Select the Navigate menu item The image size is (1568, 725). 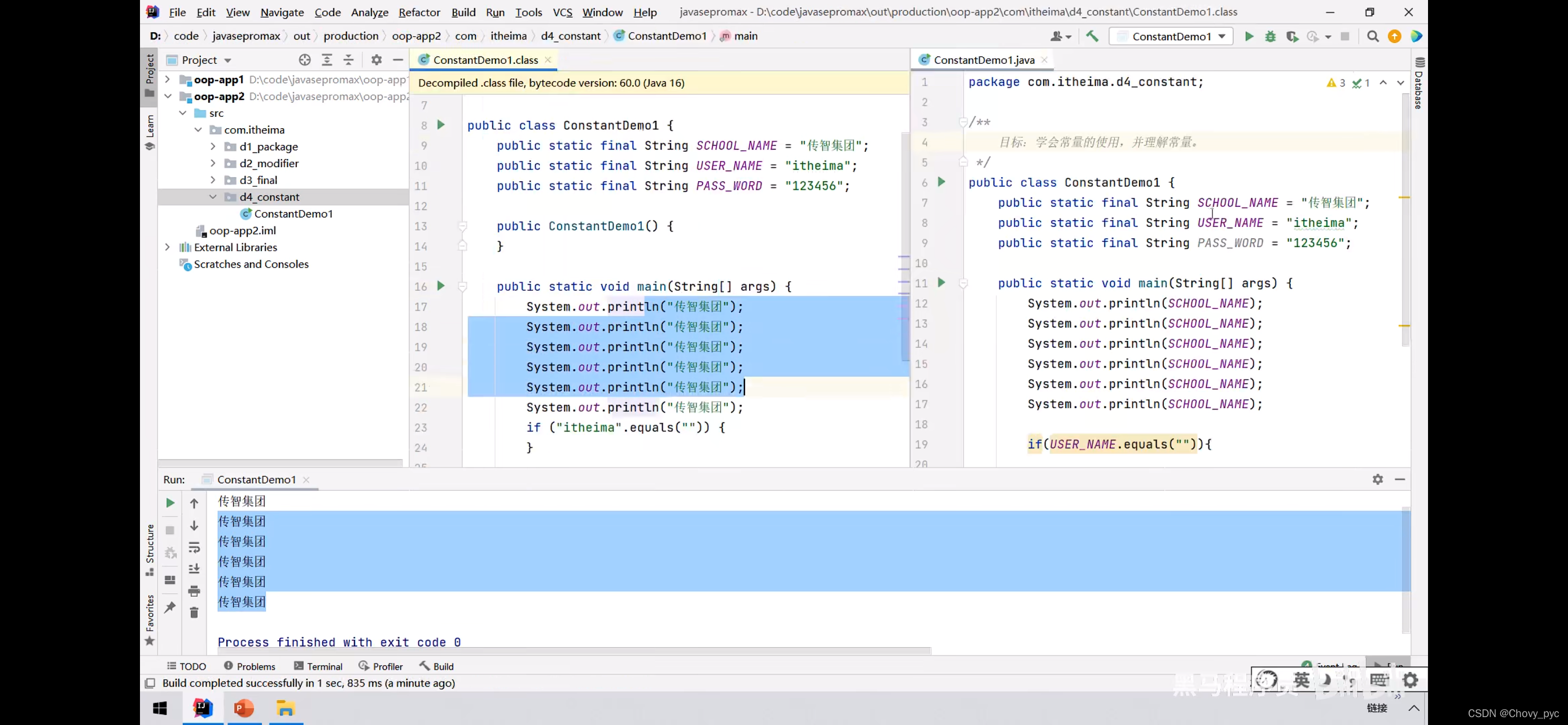[x=281, y=12]
